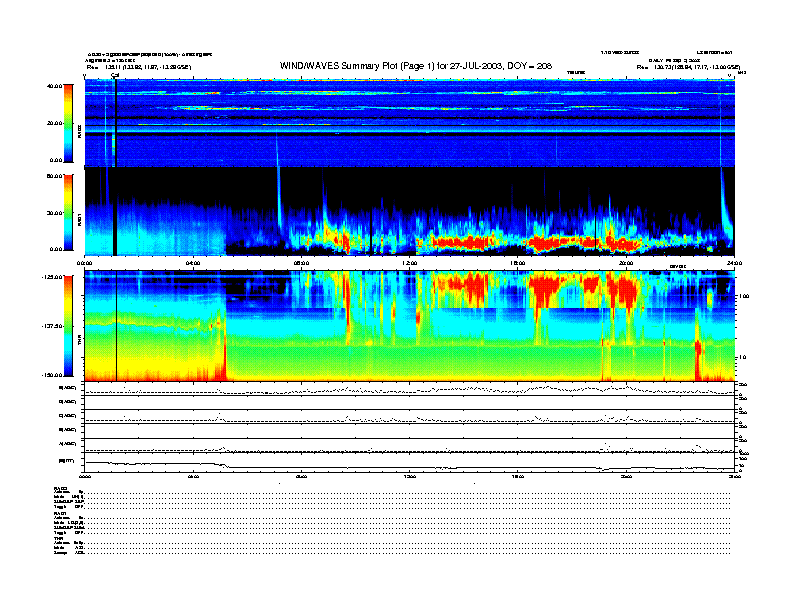Image resolution: width=792 pixels, height=612 pixels.
Task: Click the 30.00 label on the RAD1 colorbar
Action: tap(54, 213)
